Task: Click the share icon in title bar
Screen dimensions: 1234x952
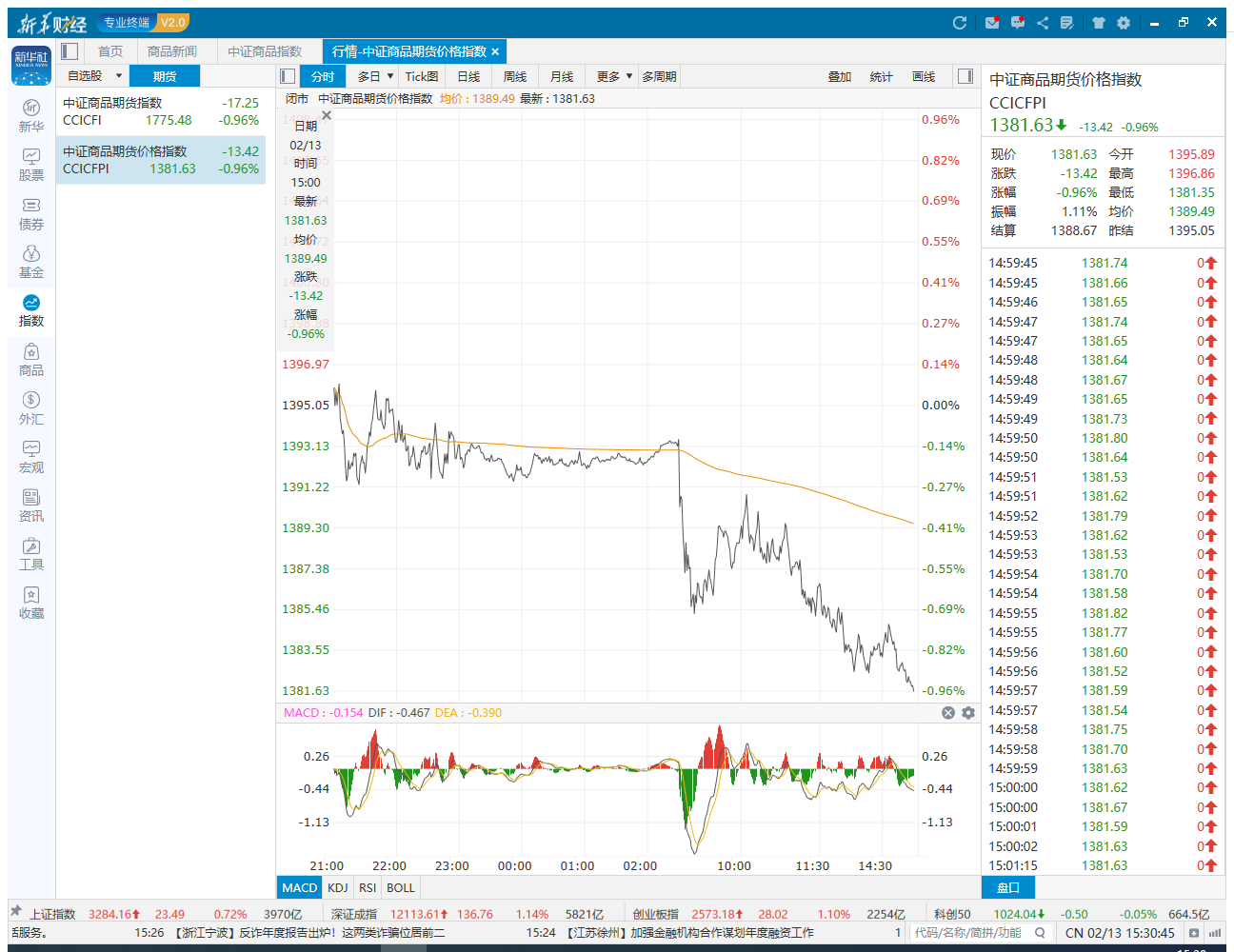Action: pyautogui.click(x=1043, y=23)
